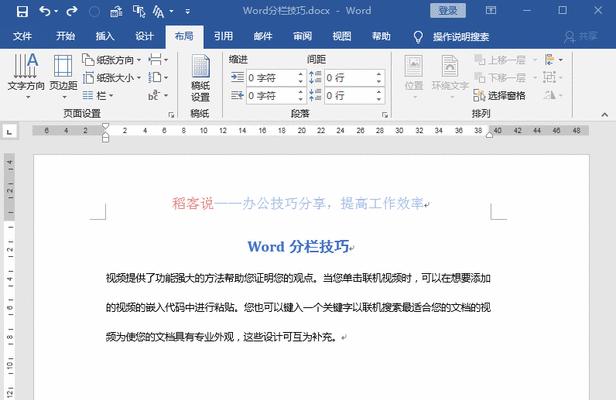Decrease spacing after with the down arrow
Screen dimensions: 616x400
379,99
